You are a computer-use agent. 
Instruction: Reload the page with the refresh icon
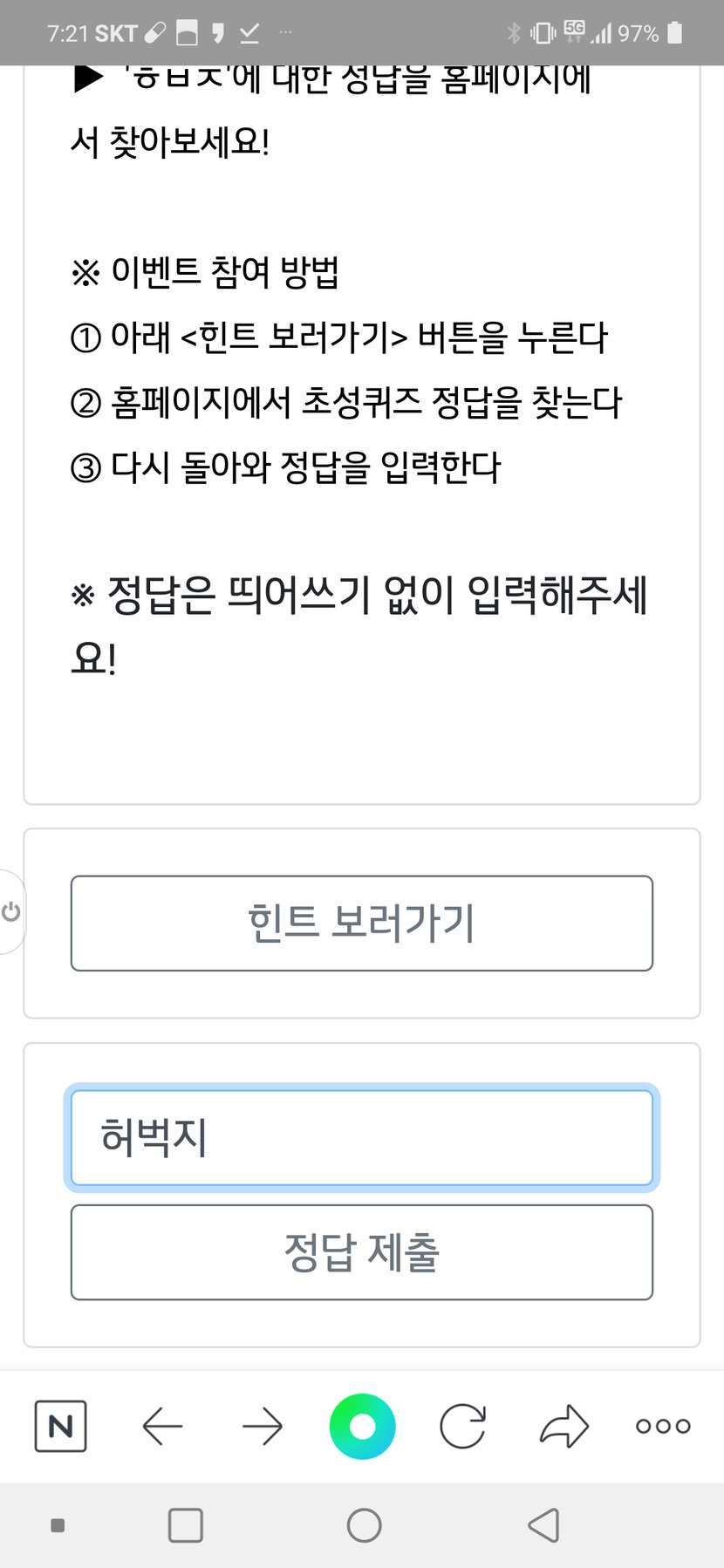pos(462,1427)
